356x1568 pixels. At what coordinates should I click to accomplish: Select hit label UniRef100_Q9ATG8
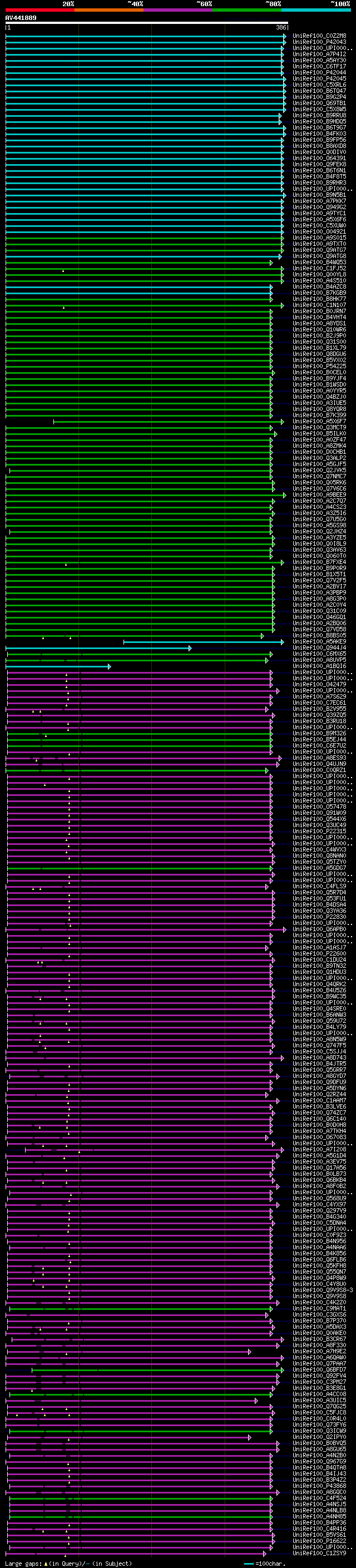319,256
